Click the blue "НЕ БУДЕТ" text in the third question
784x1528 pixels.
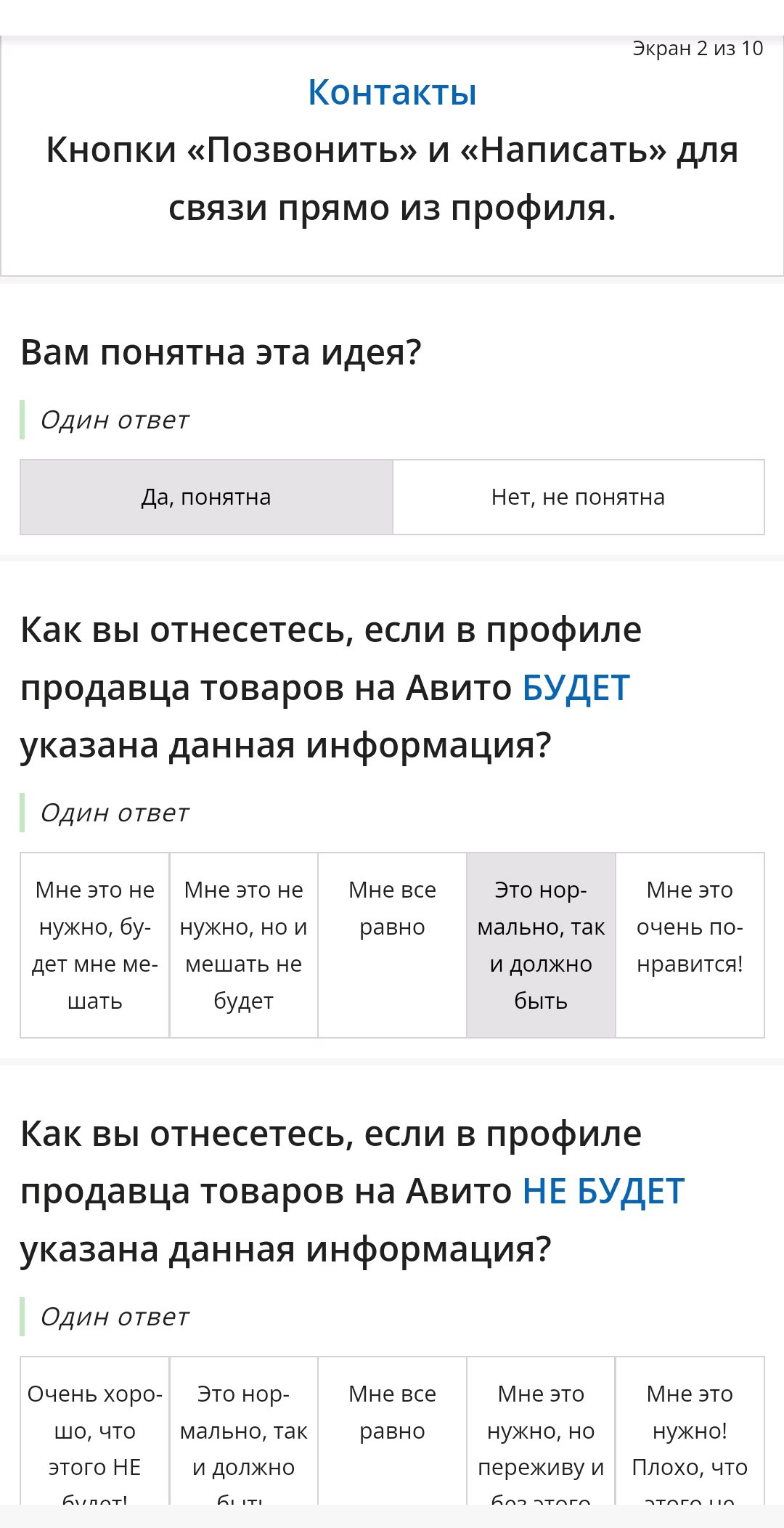(603, 1191)
